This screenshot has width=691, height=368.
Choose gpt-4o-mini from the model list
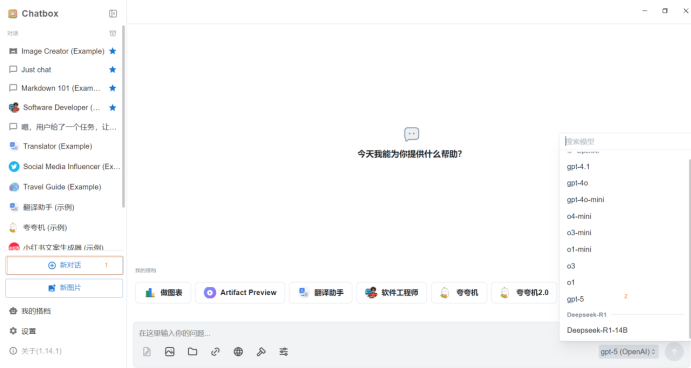pyautogui.click(x=624, y=200)
